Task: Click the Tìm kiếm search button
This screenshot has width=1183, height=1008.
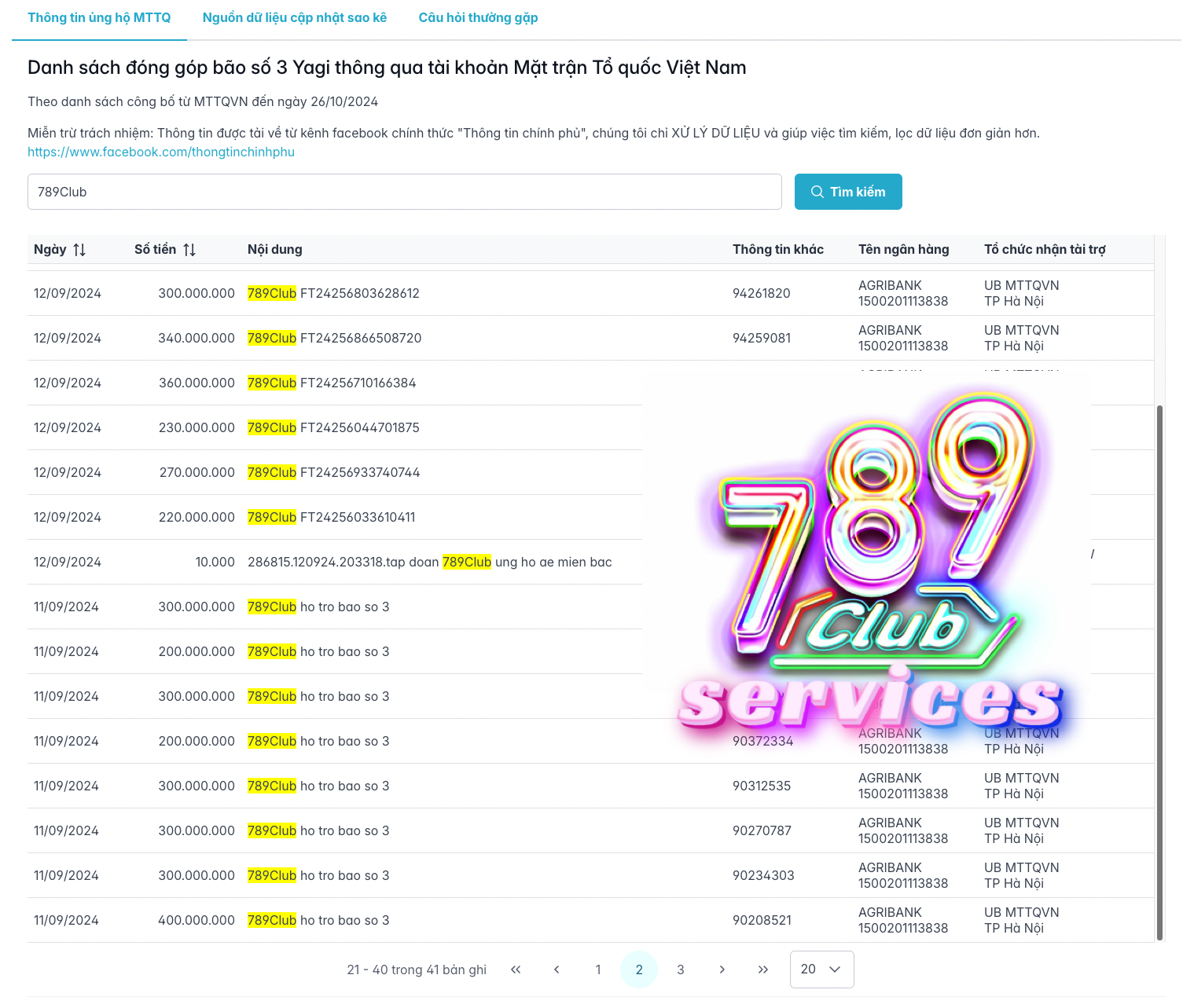Action: [848, 192]
